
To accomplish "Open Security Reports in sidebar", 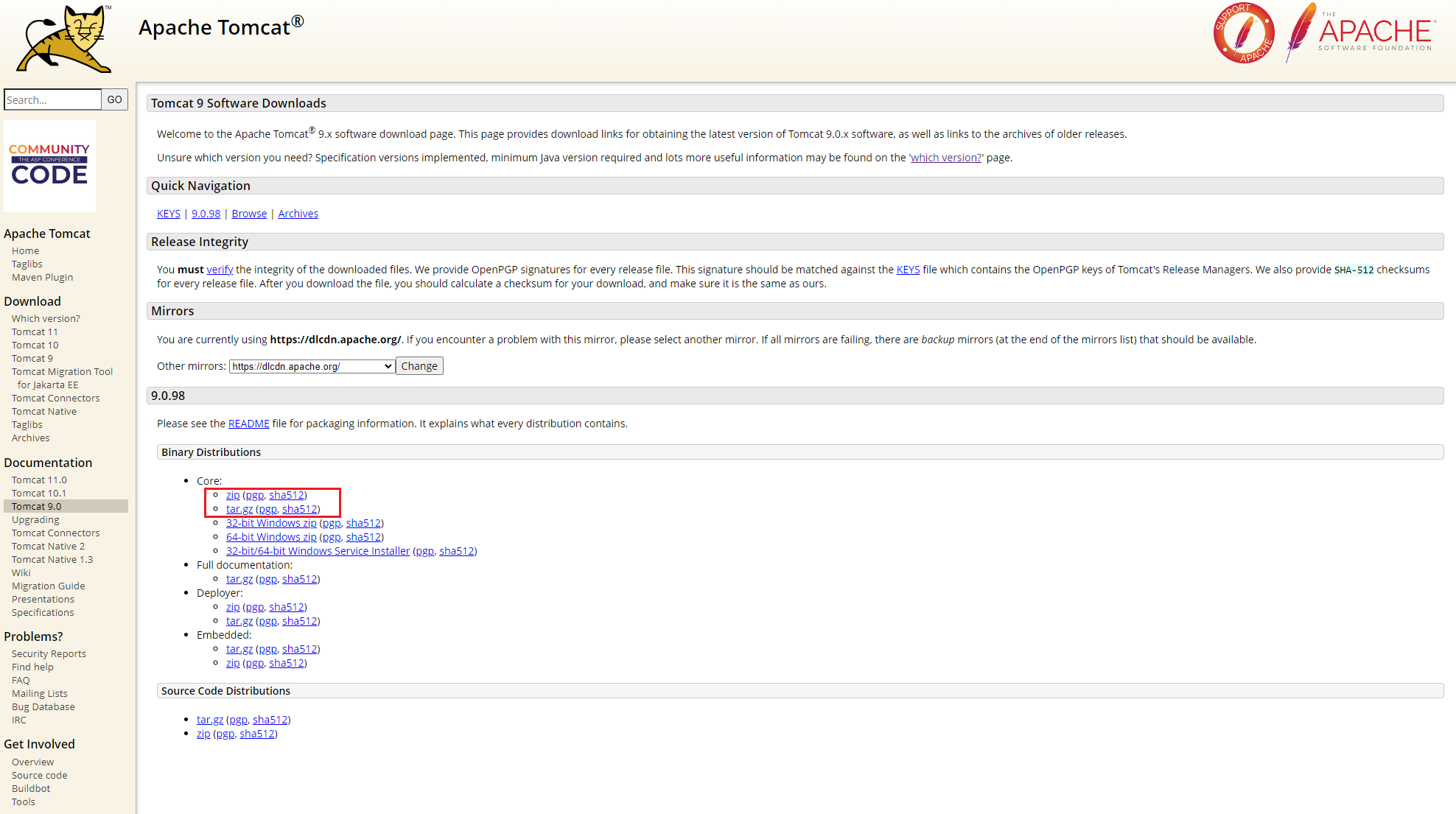I will click(x=49, y=653).
